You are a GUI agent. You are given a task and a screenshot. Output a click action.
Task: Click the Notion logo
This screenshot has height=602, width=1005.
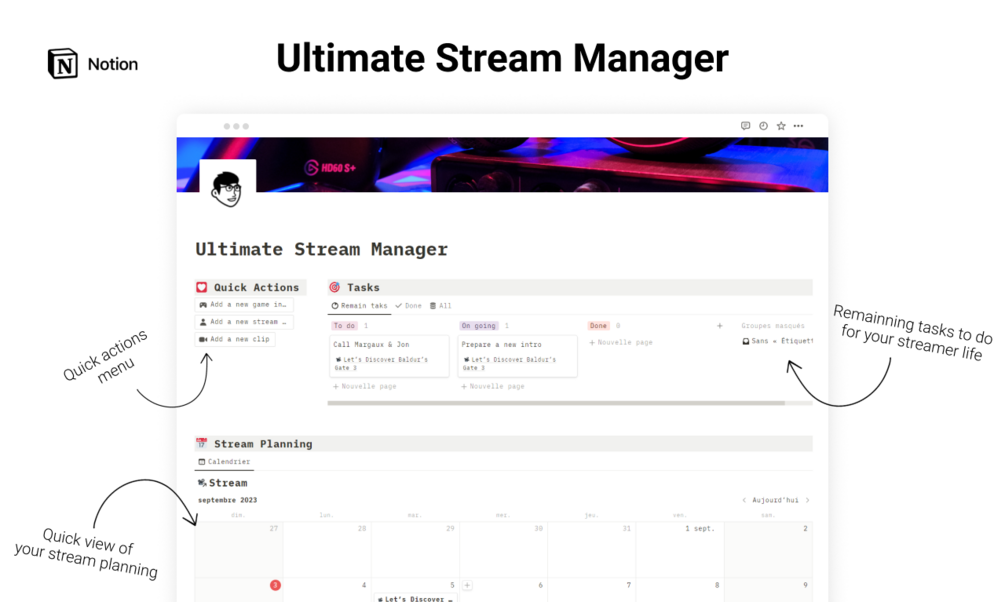coord(62,63)
